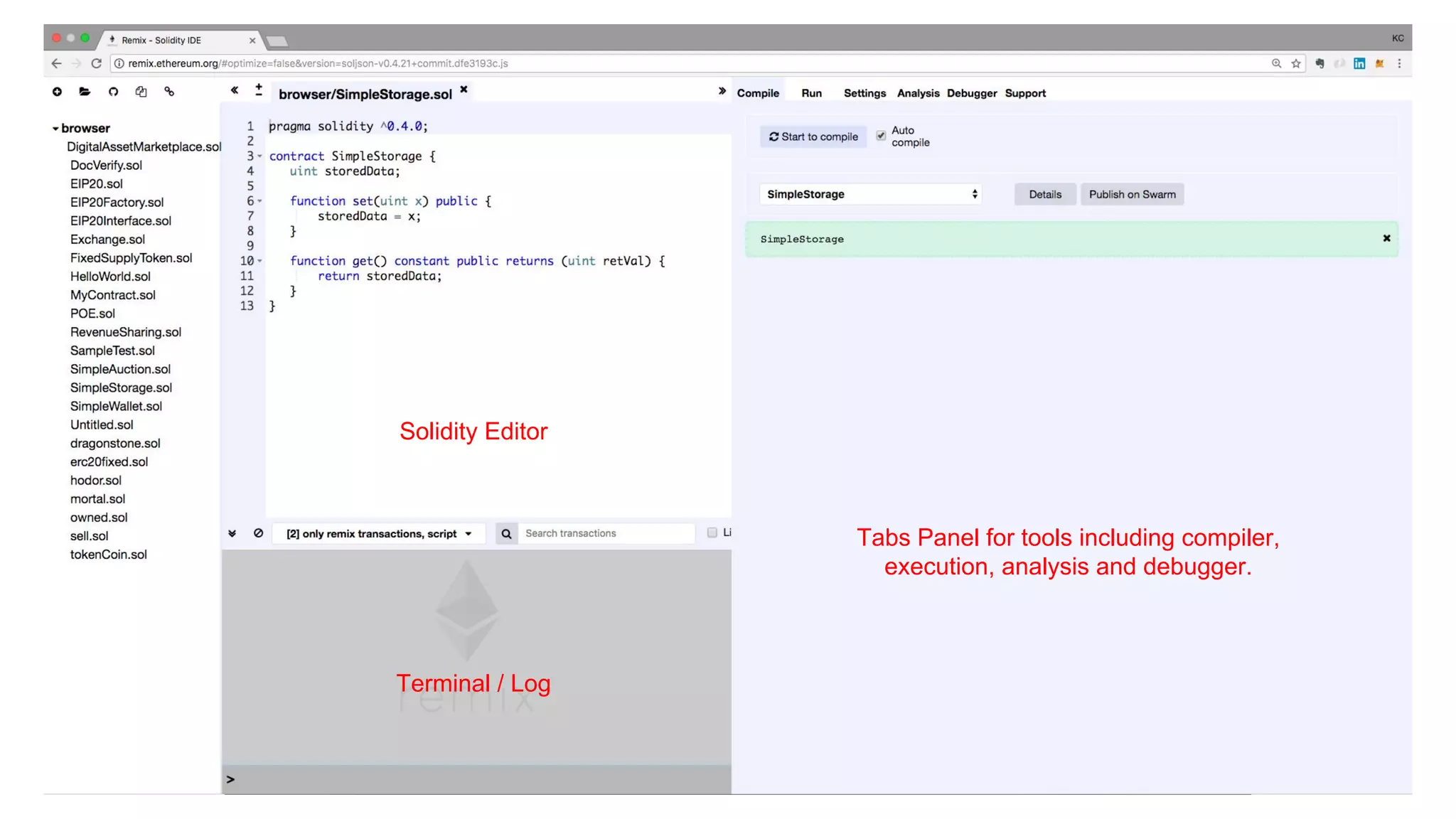Open the add local file folder icon
1456x819 pixels.
[x=85, y=92]
